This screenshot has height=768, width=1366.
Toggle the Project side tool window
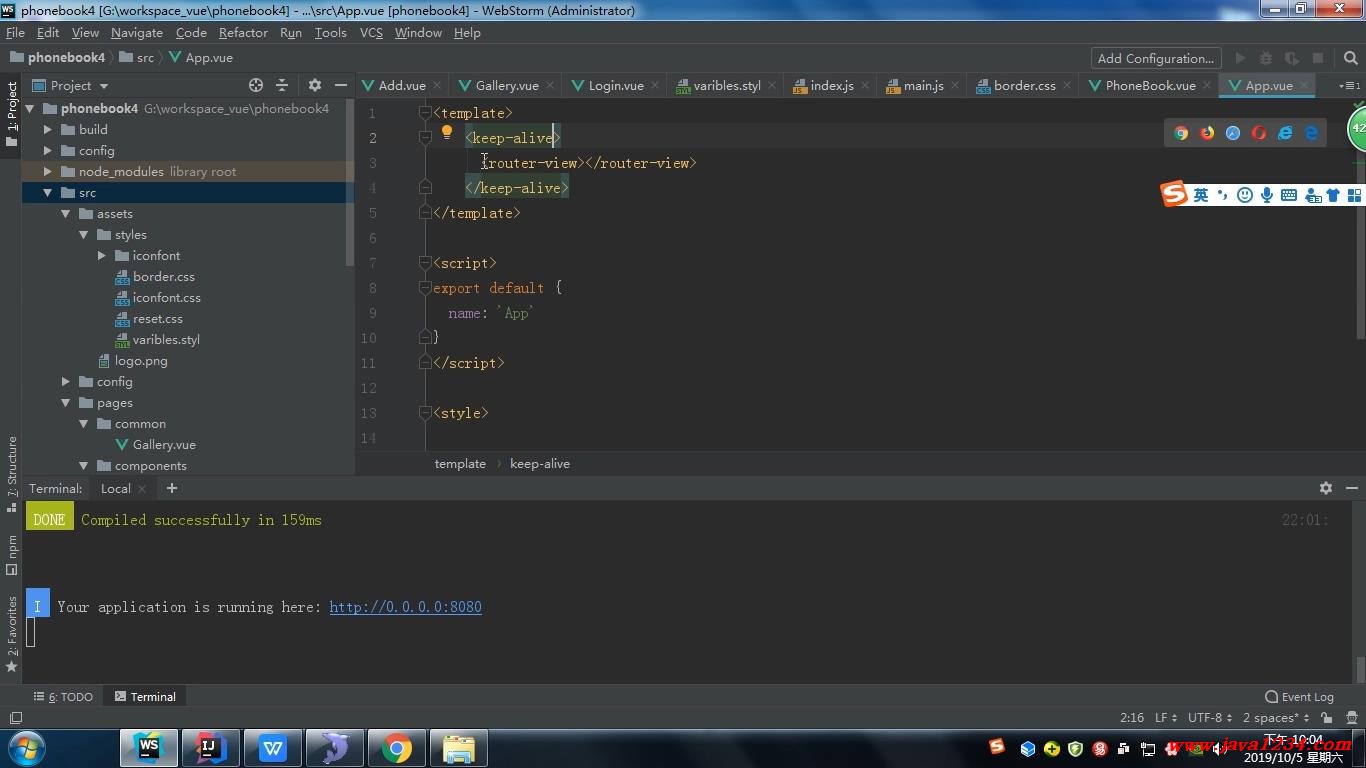coord(11,114)
